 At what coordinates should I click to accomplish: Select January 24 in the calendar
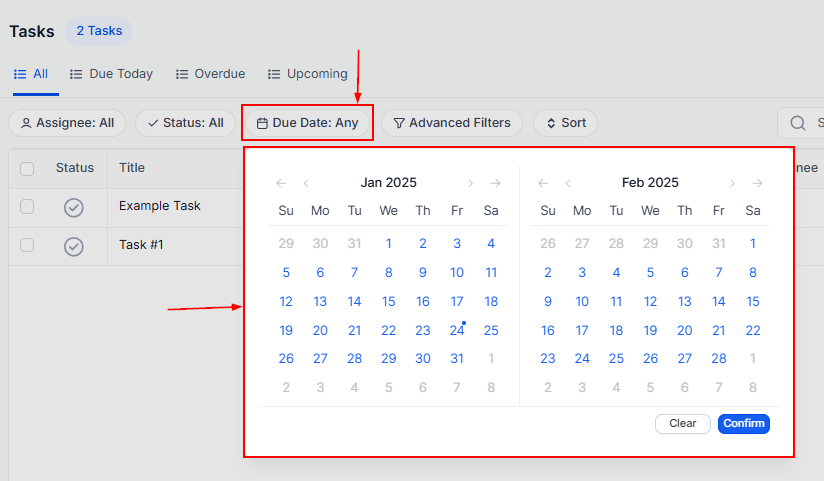tap(457, 331)
